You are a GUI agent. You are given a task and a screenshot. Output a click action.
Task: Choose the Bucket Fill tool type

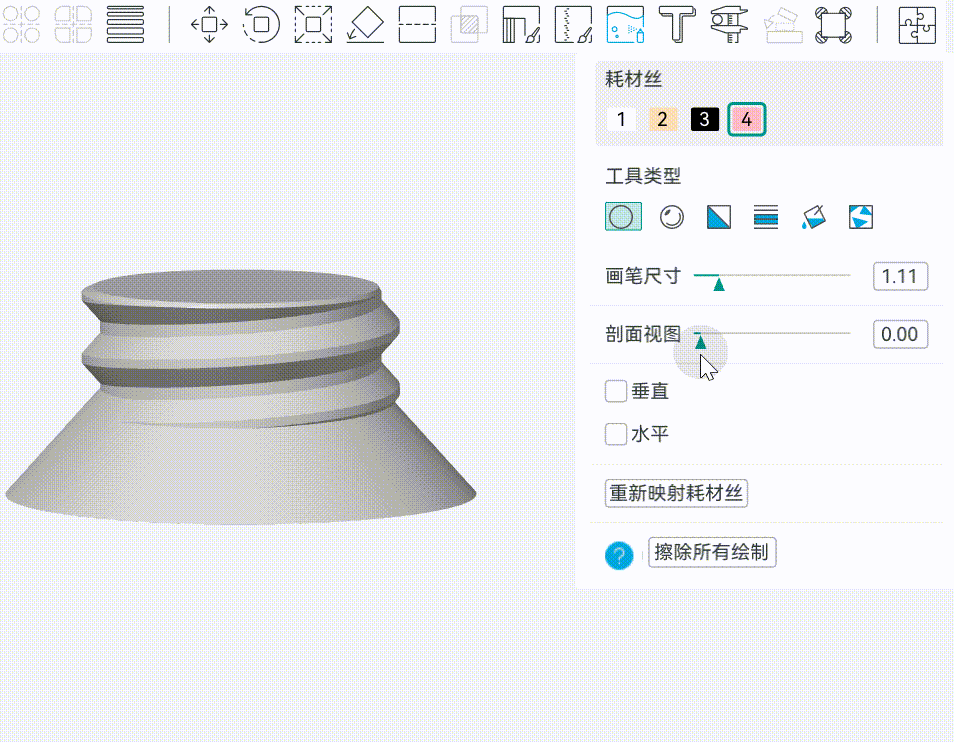point(813,217)
